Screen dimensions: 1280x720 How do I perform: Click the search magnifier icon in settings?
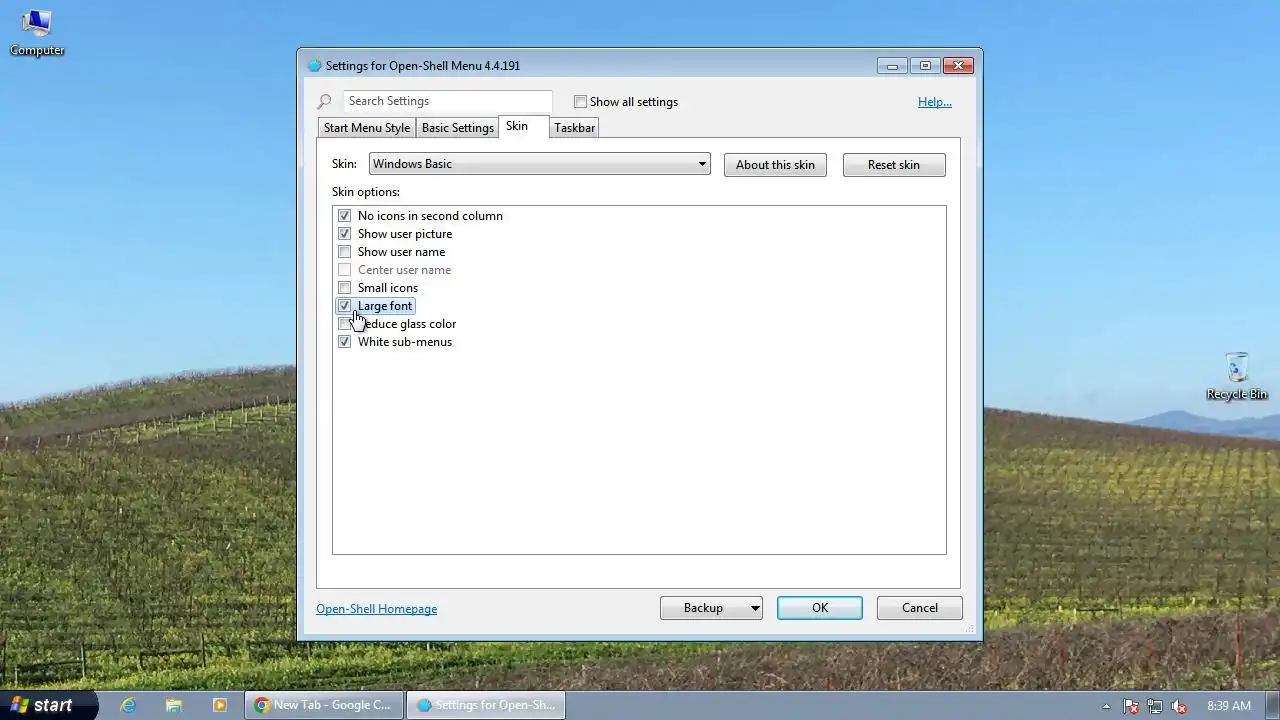(324, 102)
